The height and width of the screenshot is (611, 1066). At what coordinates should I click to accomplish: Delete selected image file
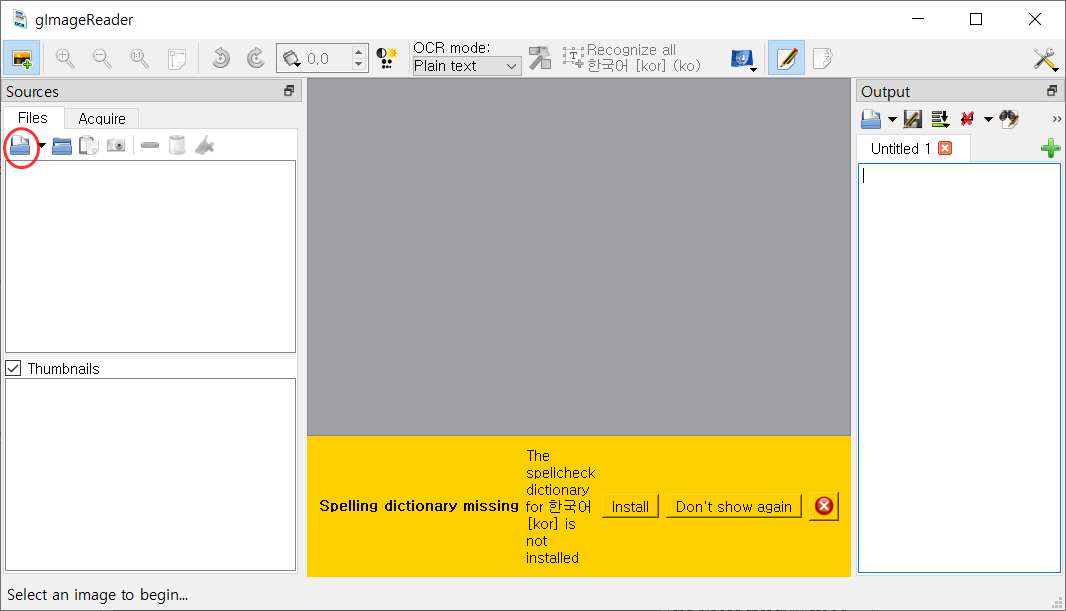click(x=177, y=145)
